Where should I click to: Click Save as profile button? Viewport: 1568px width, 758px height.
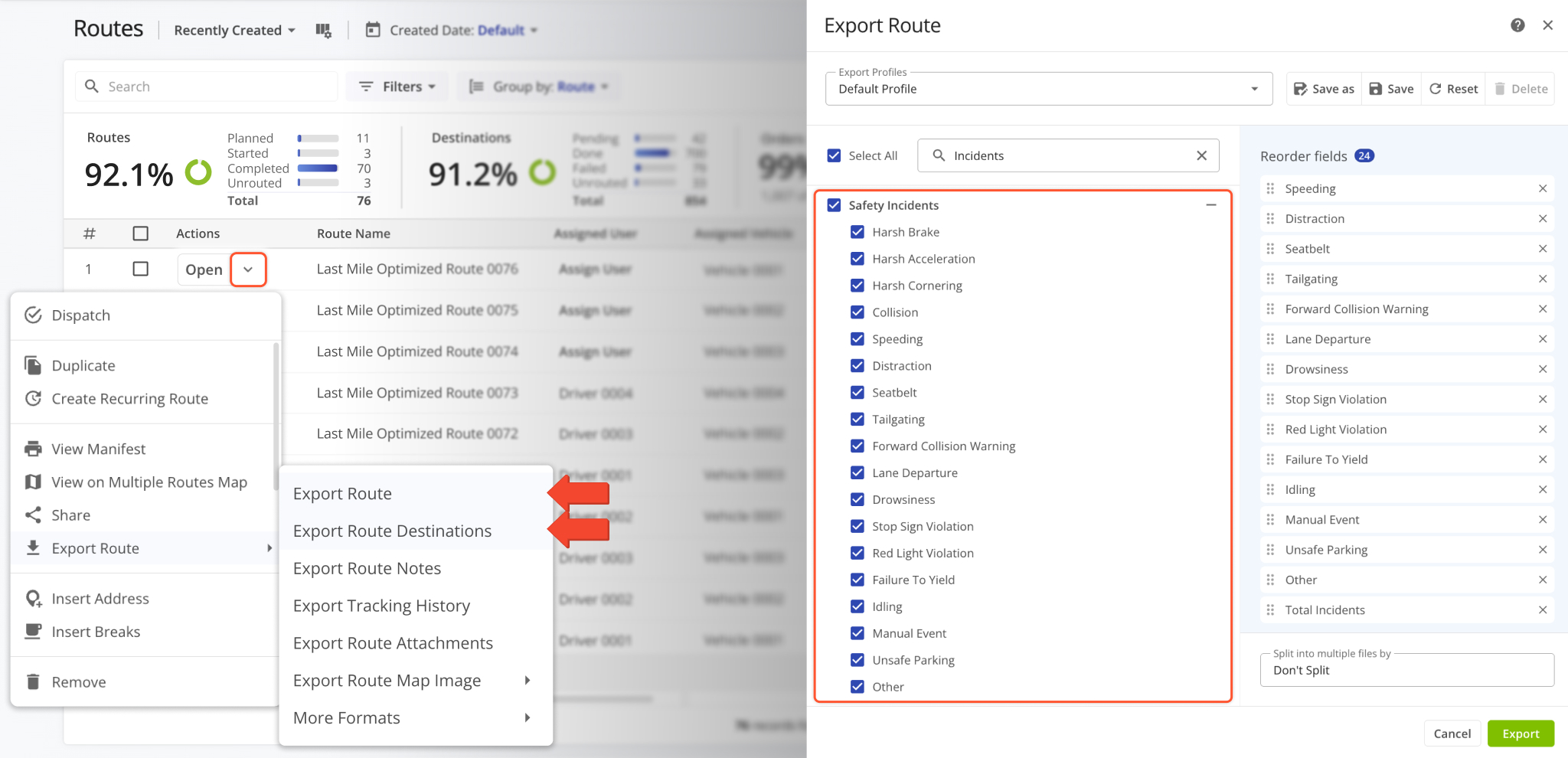pos(1325,89)
